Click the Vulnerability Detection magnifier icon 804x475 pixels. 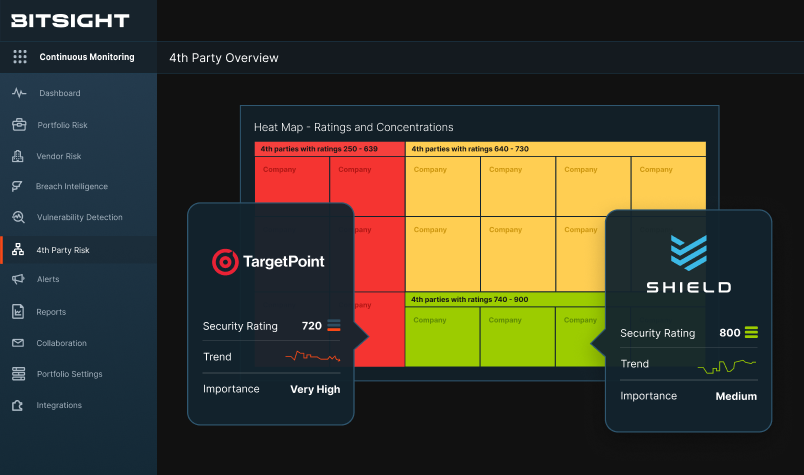18,217
